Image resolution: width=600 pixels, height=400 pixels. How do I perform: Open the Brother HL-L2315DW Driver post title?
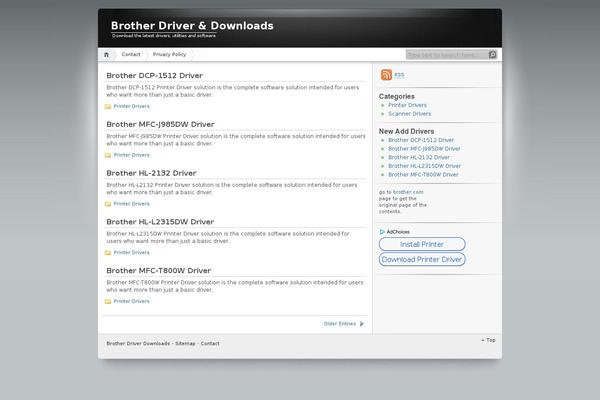pos(160,222)
